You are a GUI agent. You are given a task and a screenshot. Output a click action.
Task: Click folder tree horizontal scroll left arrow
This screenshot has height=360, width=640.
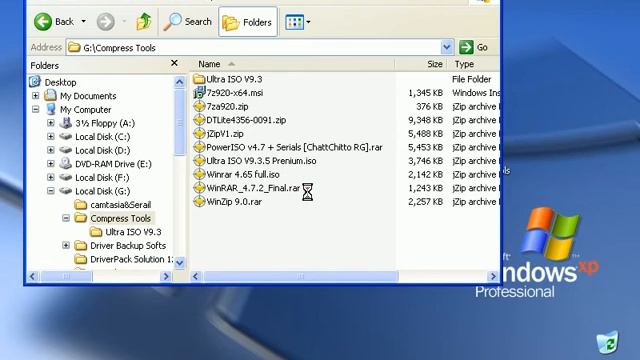[33, 276]
